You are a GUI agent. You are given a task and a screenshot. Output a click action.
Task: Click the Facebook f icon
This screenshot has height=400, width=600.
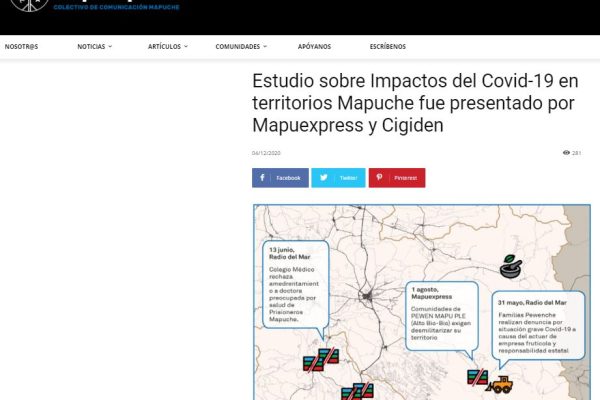pyautogui.click(x=262, y=178)
